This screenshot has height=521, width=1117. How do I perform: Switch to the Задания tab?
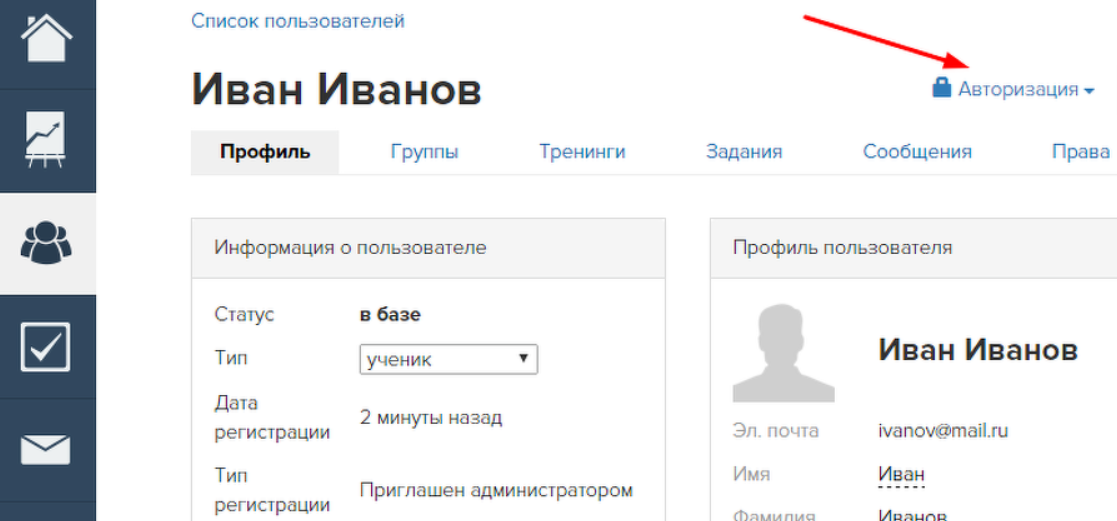pos(744,152)
